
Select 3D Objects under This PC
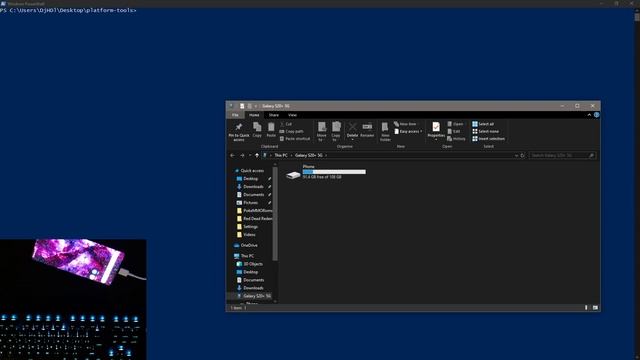click(253, 264)
